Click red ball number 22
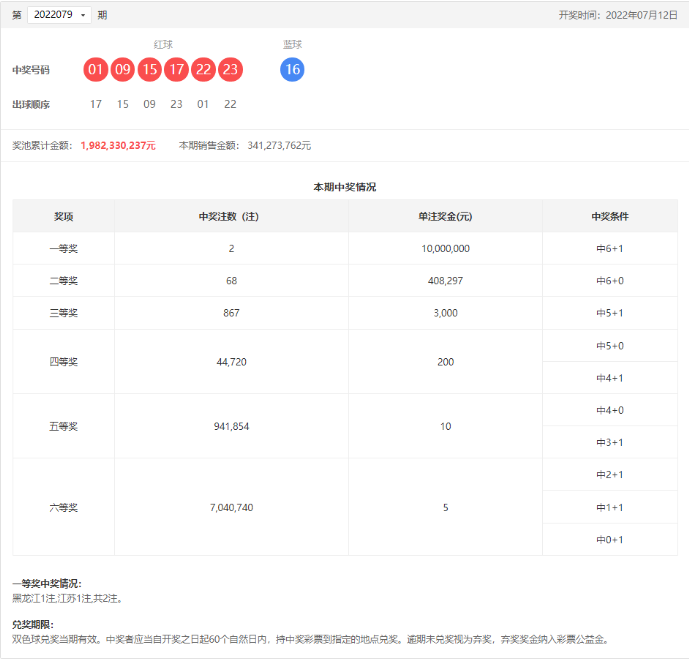The height and width of the screenshot is (660, 689). [x=203, y=69]
